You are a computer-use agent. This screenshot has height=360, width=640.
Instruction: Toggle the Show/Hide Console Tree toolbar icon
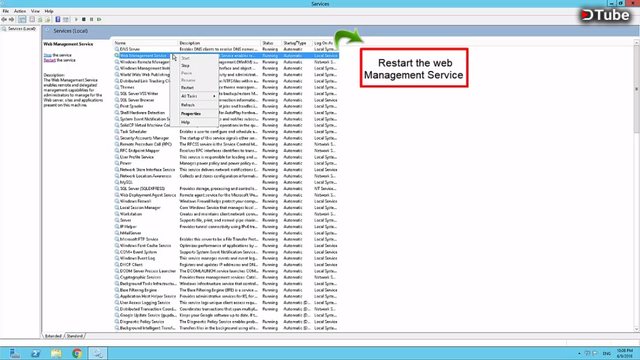[22, 19]
